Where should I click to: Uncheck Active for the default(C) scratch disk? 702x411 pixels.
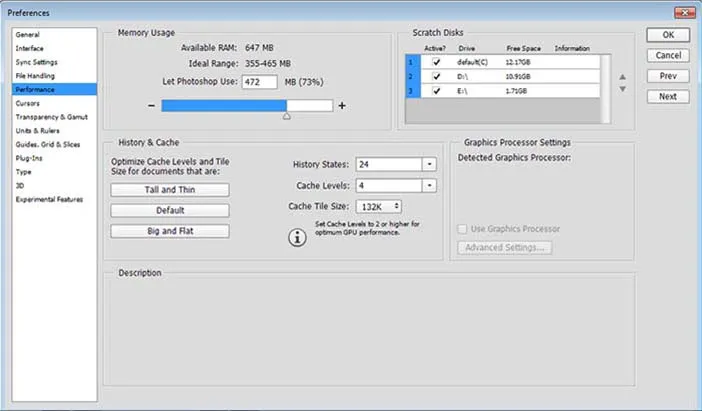click(x=436, y=62)
